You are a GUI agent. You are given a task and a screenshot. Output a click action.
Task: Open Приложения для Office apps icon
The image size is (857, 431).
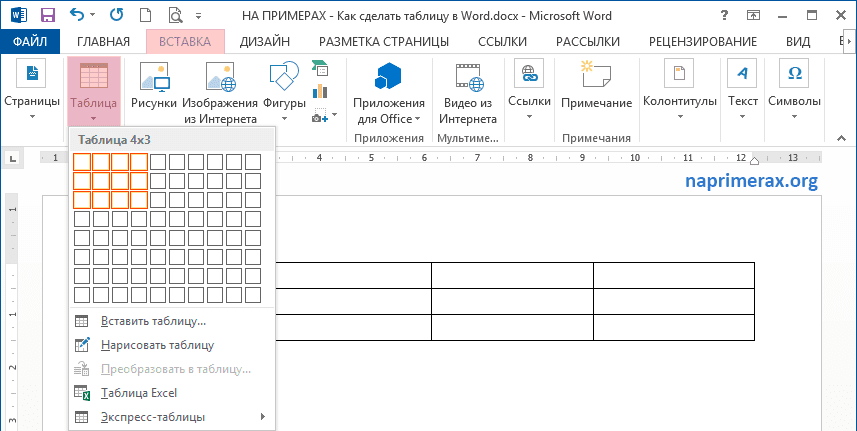pyautogui.click(x=388, y=76)
